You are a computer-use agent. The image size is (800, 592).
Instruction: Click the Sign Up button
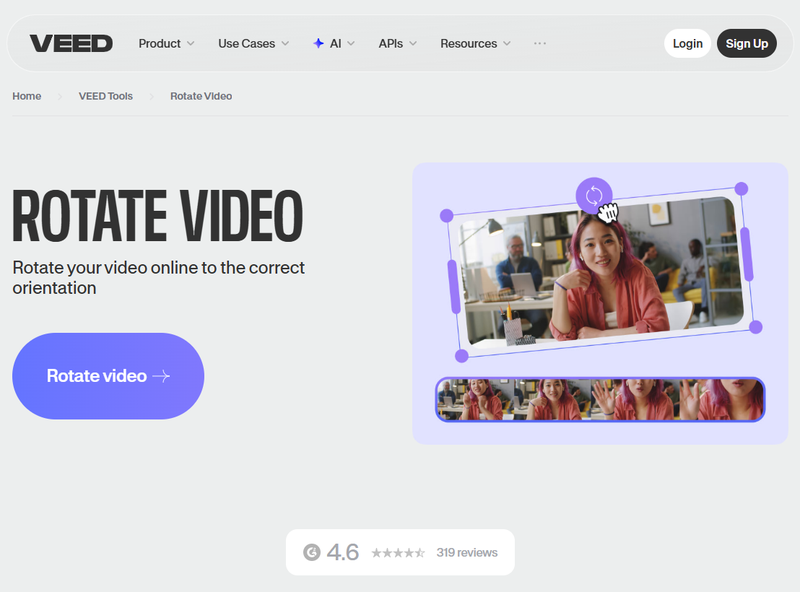click(x=746, y=43)
